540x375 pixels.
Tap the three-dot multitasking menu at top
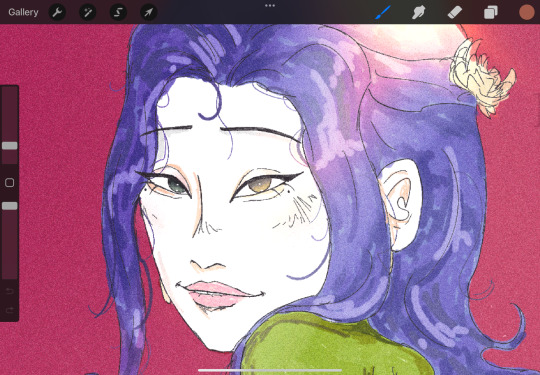(270, 6)
